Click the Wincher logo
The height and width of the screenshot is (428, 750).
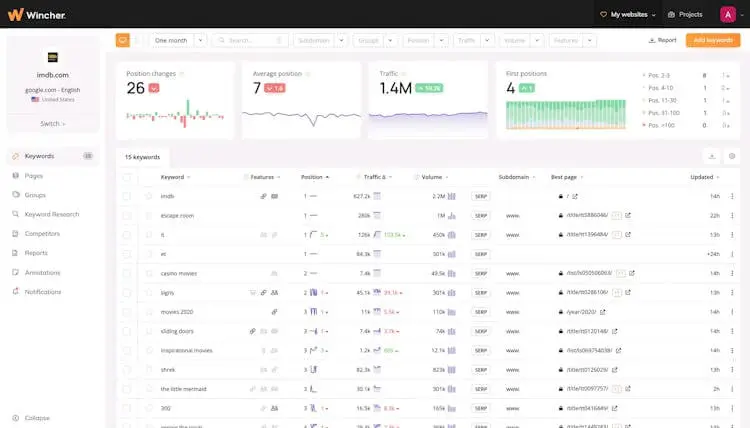click(37, 14)
